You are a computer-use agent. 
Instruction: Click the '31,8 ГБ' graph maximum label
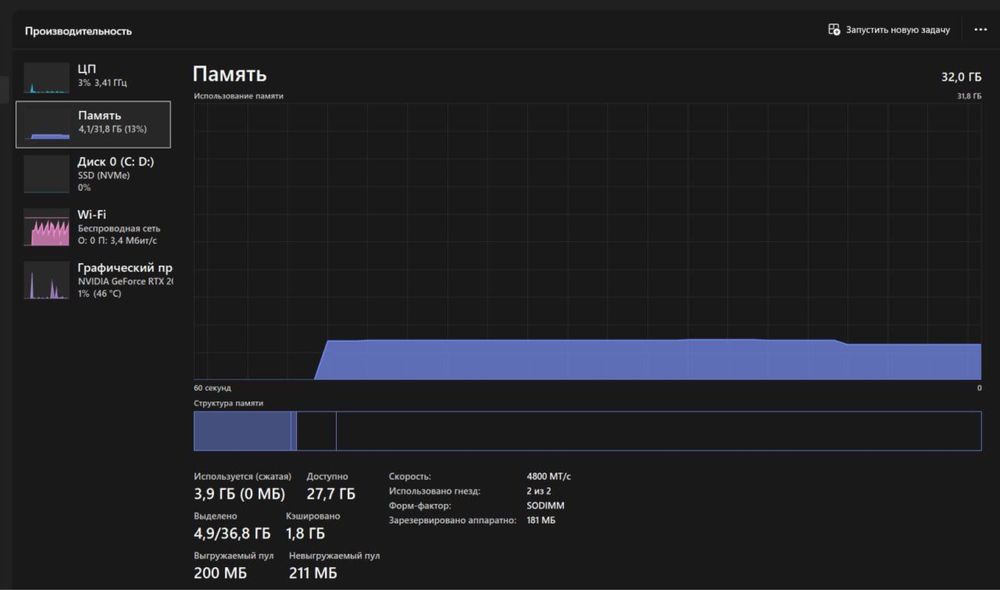tap(969, 96)
